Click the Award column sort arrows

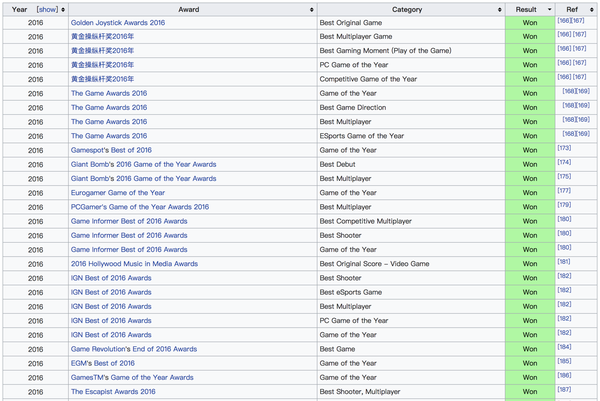point(312,10)
